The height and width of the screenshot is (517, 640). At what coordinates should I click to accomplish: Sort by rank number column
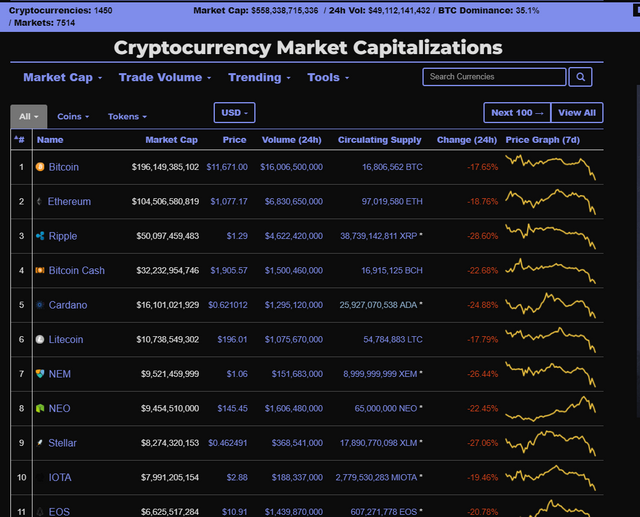[x=20, y=140]
